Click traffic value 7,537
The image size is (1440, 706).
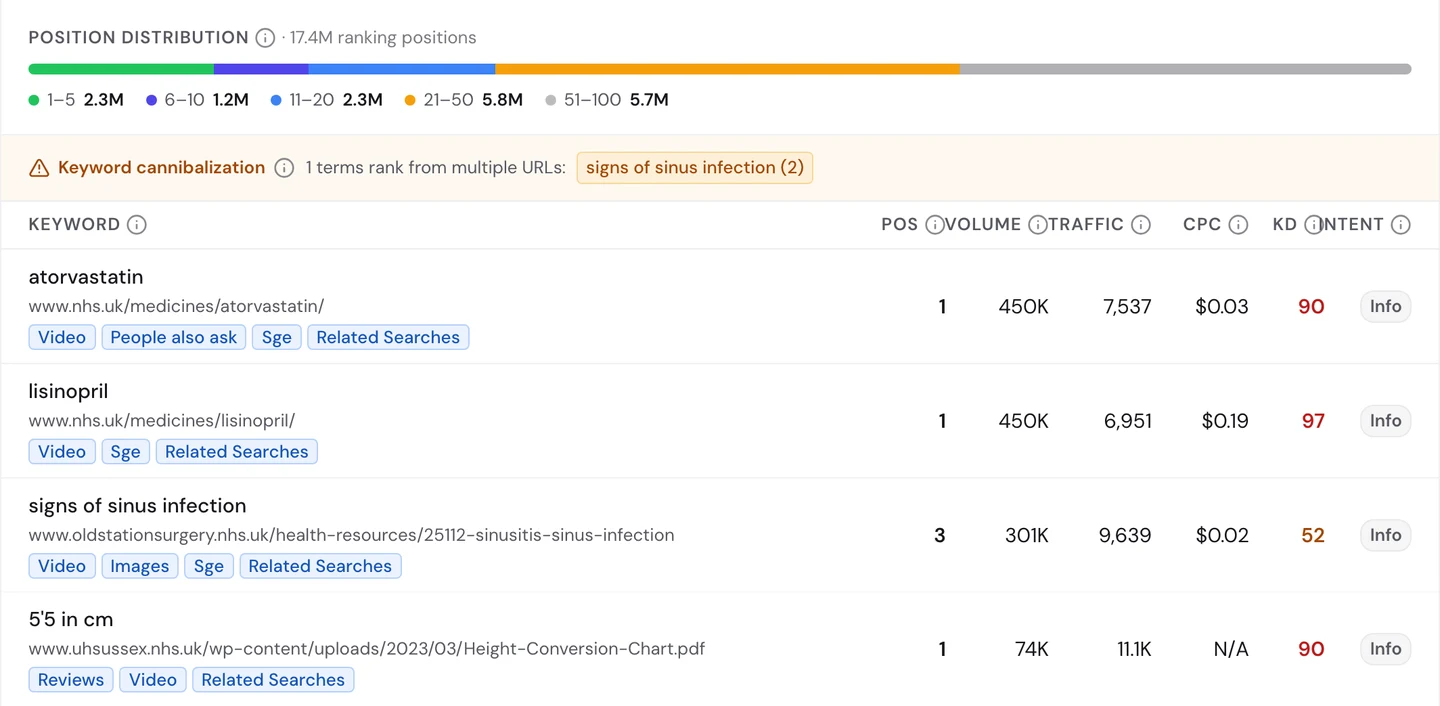[1127, 307]
